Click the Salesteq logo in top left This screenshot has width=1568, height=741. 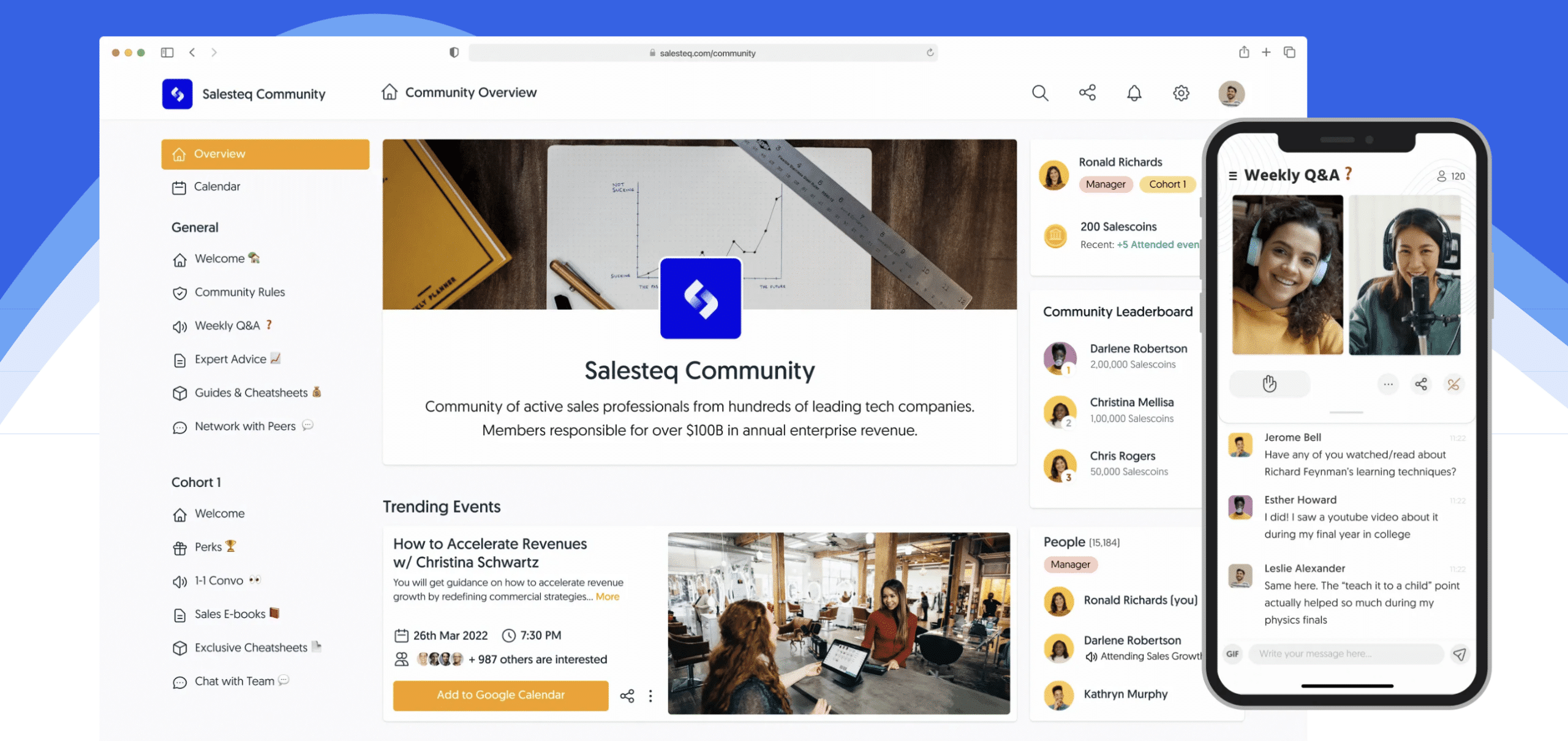177,94
